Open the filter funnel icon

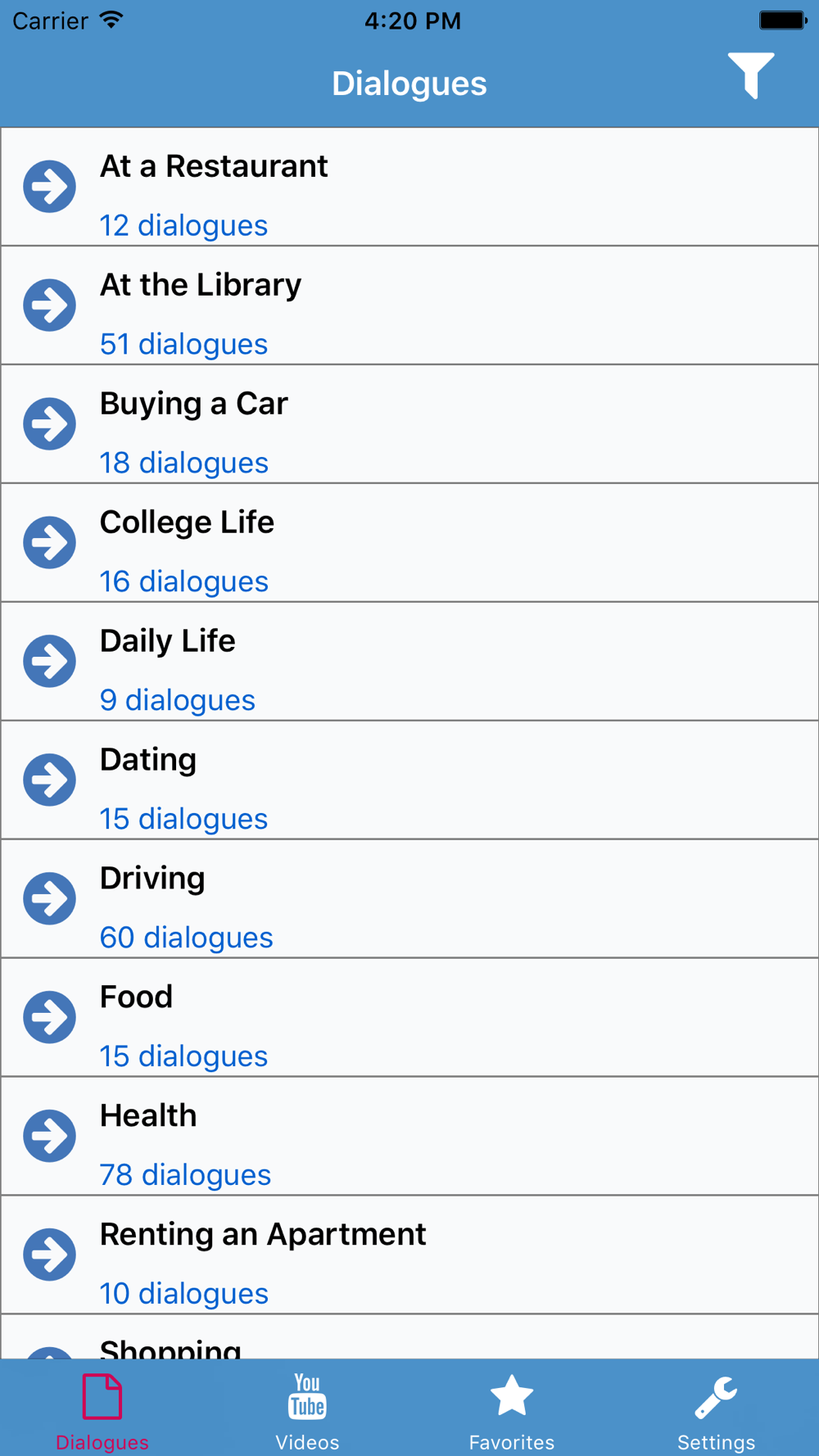coord(751,75)
